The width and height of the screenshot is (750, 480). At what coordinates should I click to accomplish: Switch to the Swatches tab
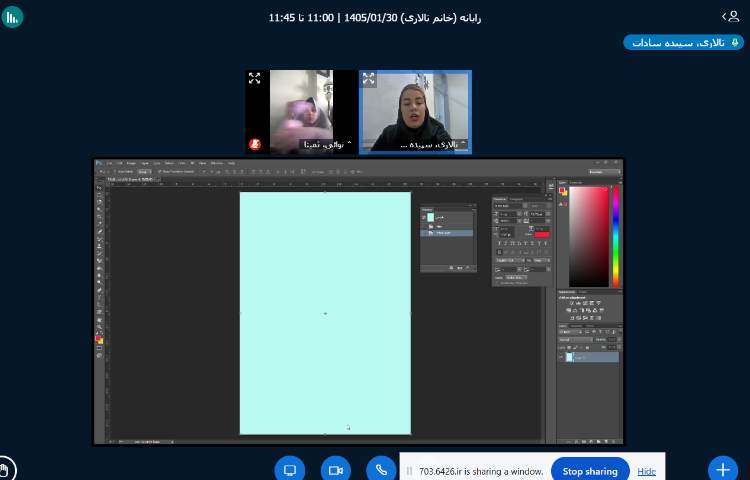point(576,182)
